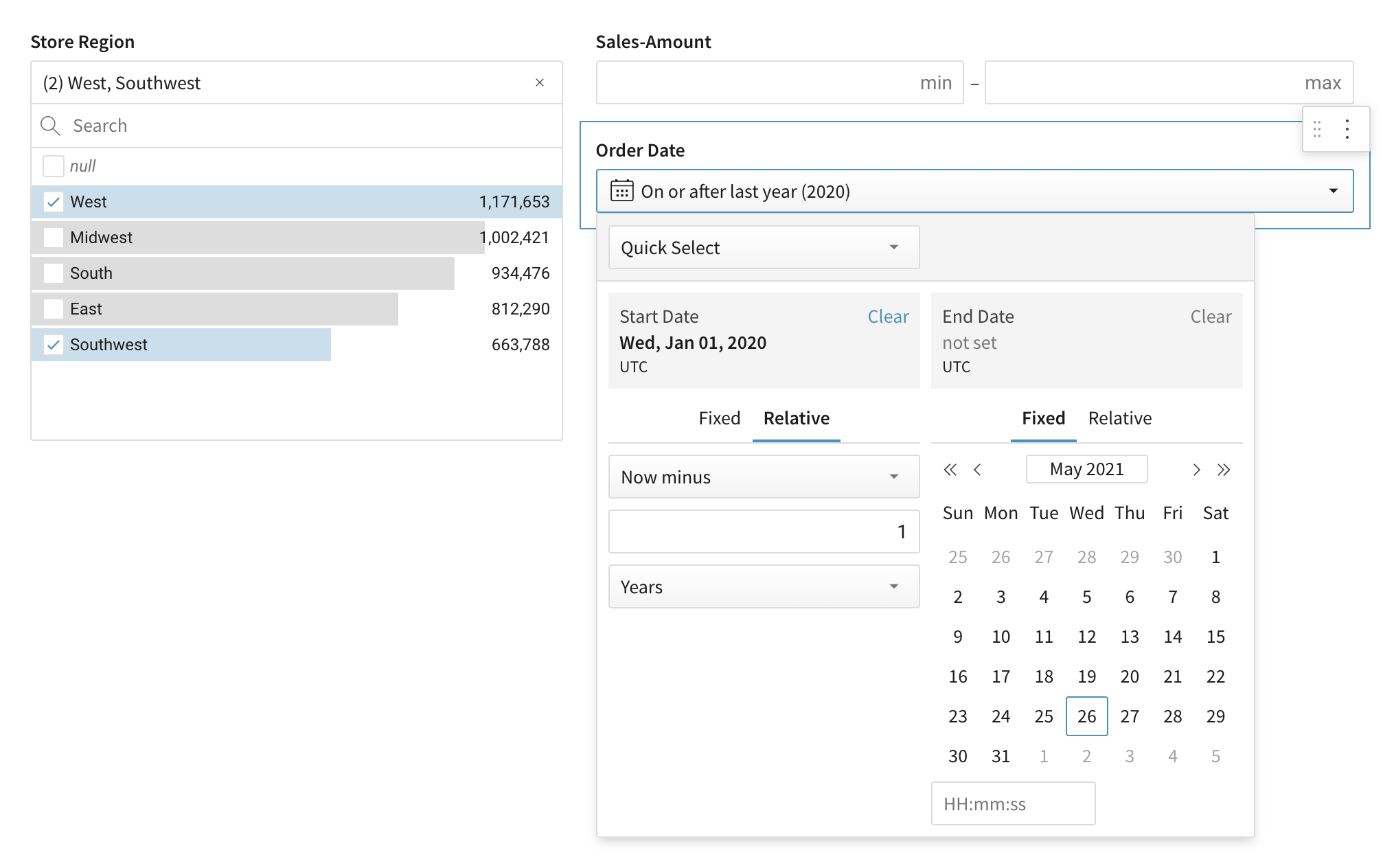Open the Years unit dropdown
Viewport: 1383px width, 868px height.
764,586
